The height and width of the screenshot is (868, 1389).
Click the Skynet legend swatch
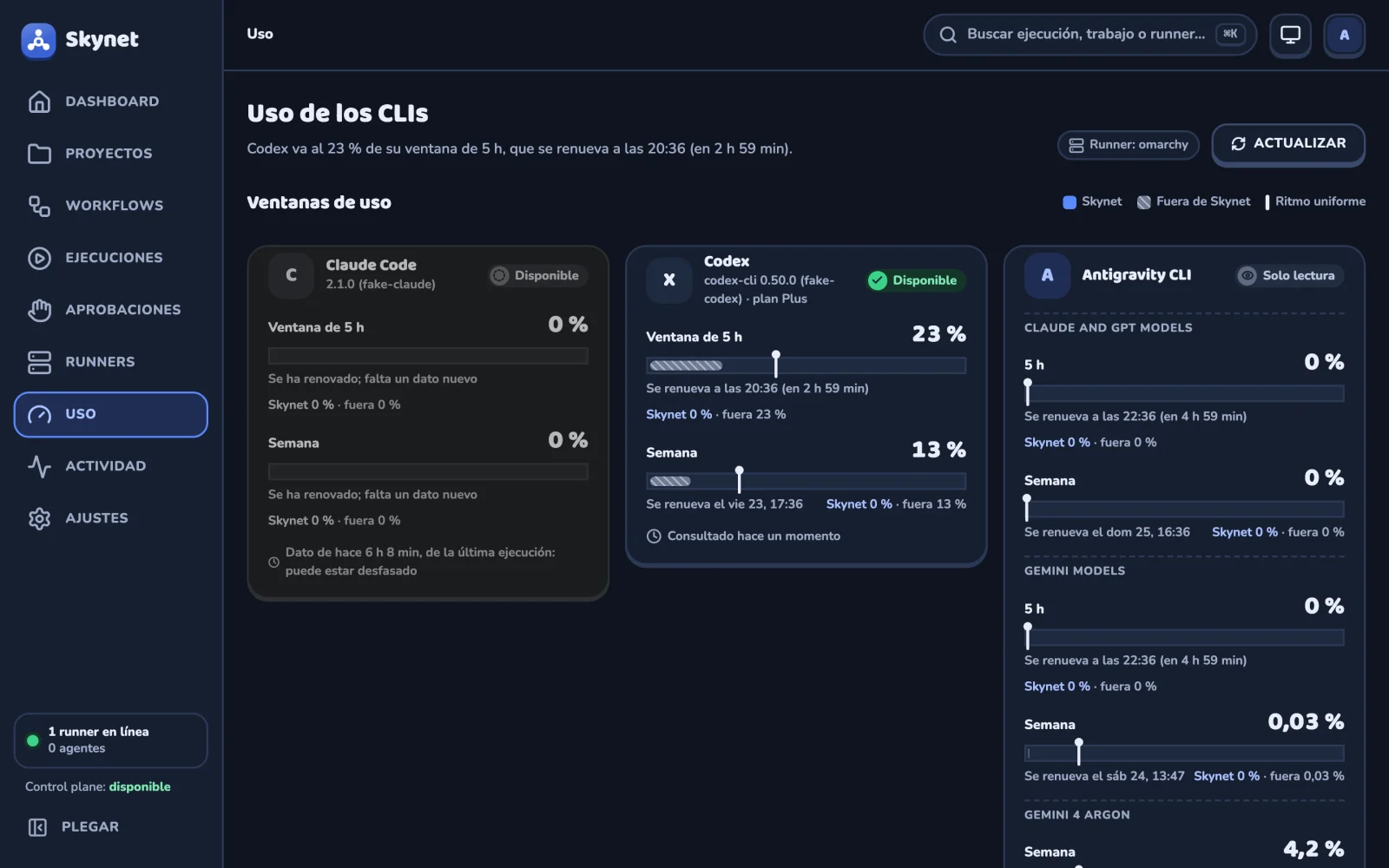click(1070, 202)
